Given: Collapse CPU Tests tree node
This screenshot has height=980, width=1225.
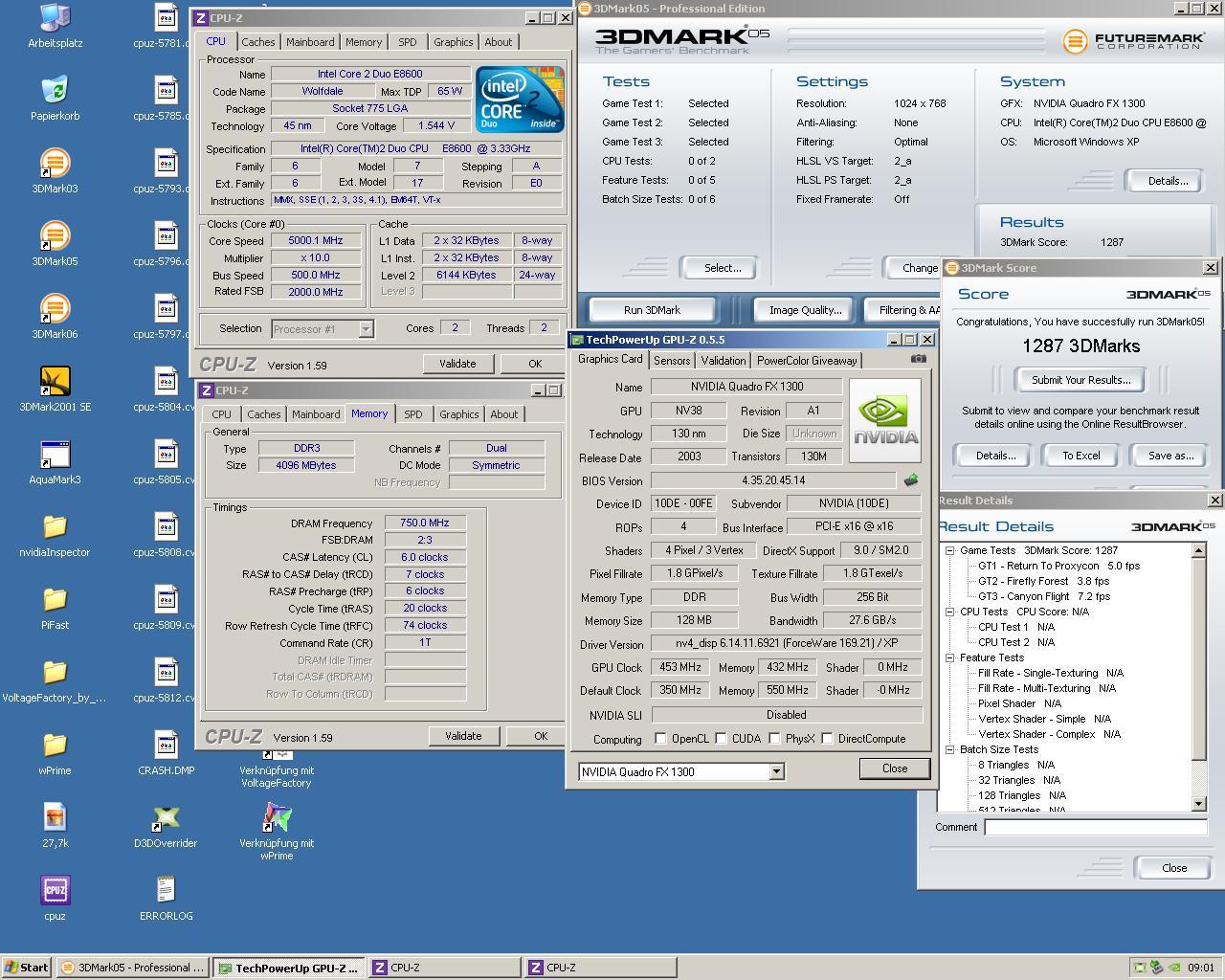Looking at the screenshot, I should click(x=950, y=612).
